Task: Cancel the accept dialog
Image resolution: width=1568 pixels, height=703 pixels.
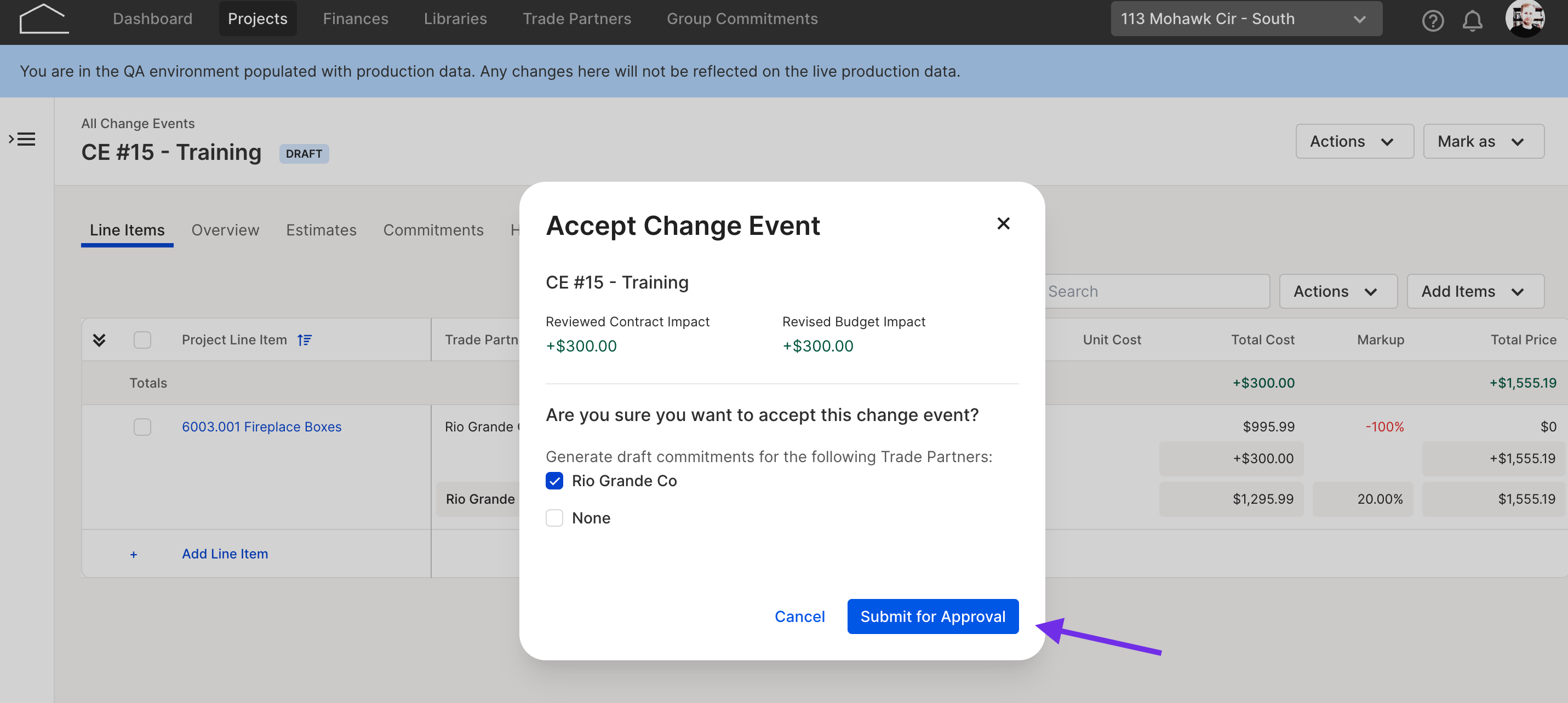Action: (799, 616)
